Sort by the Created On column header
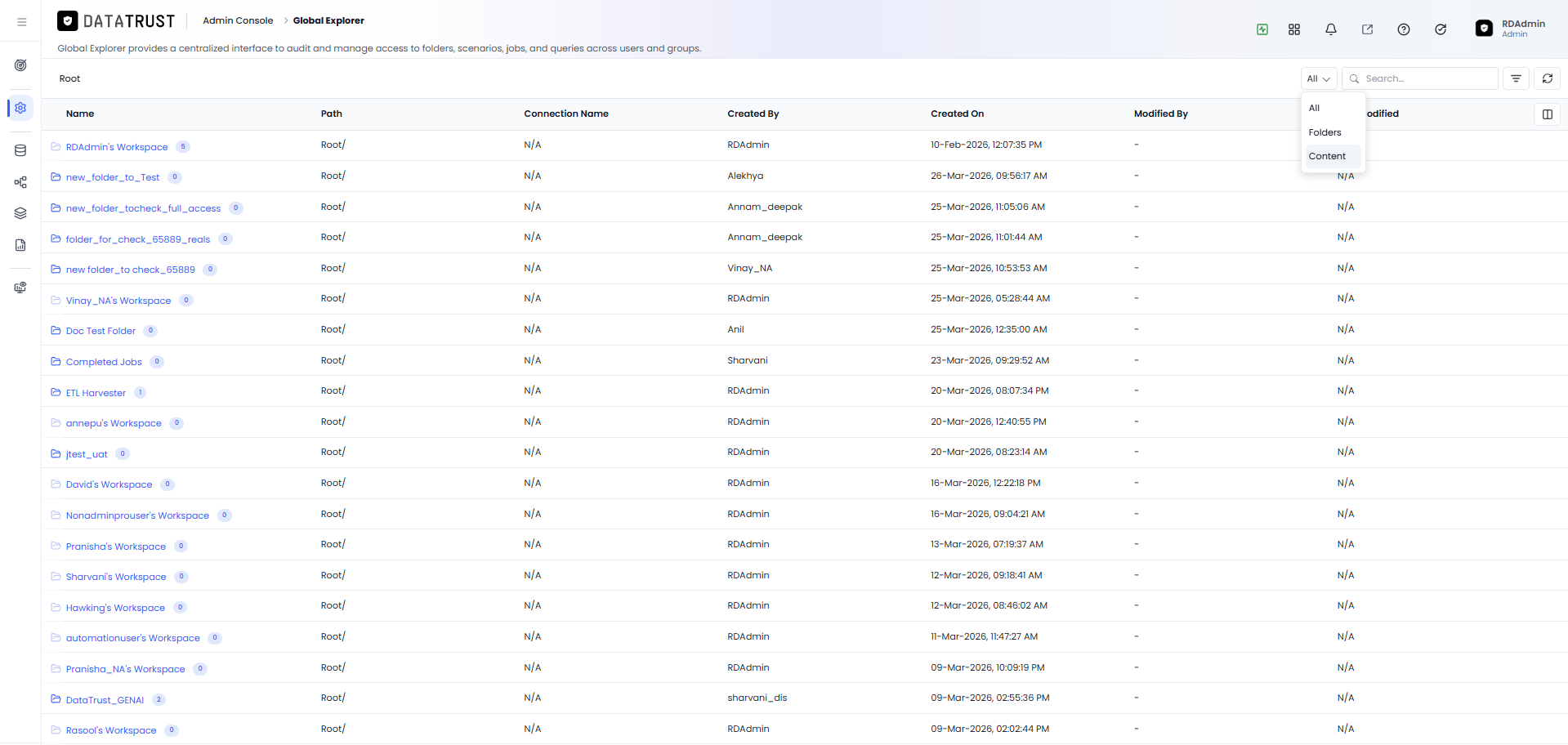Screen dimensions: 1568x745 coord(957,114)
